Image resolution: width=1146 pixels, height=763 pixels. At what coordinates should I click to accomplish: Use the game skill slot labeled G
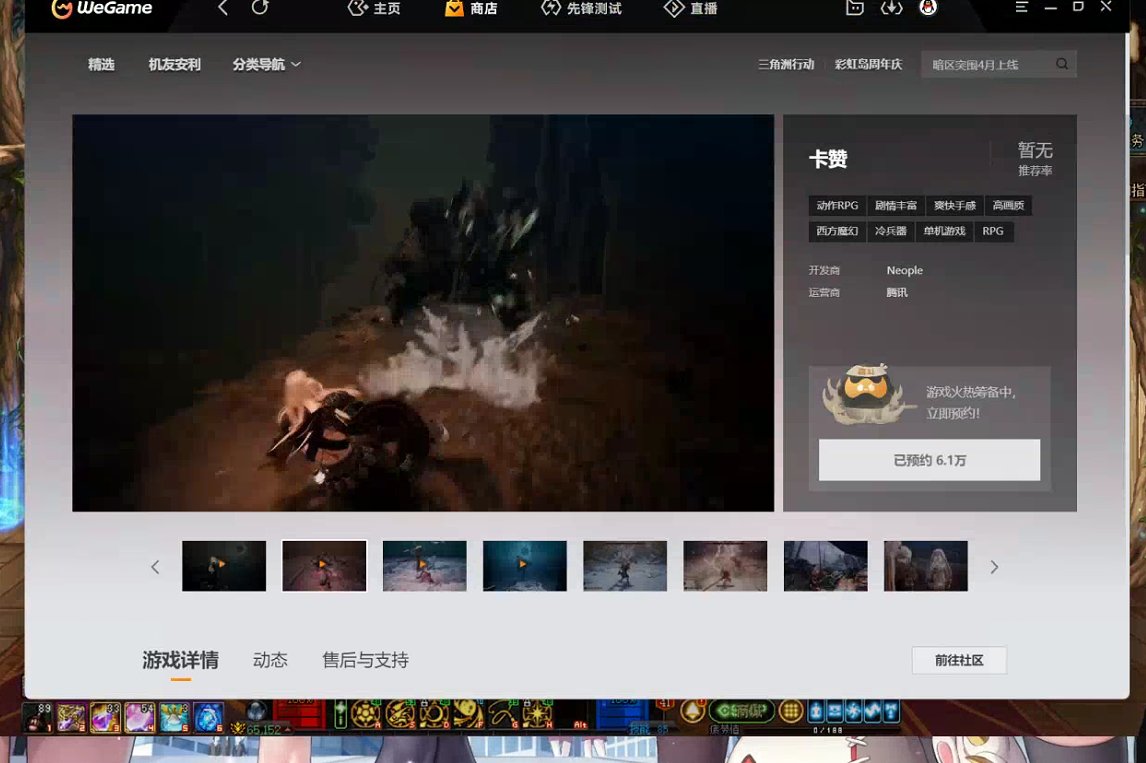point(502,714)
